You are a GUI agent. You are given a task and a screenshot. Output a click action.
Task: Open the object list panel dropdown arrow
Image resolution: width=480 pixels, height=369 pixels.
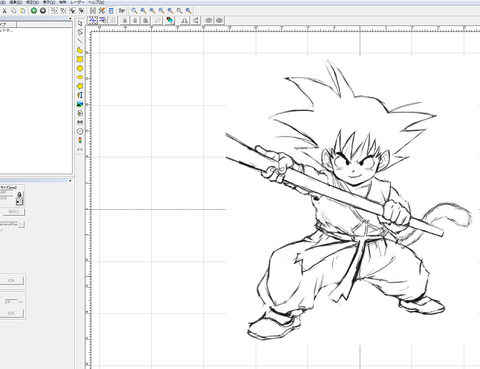tap(70, 19)
